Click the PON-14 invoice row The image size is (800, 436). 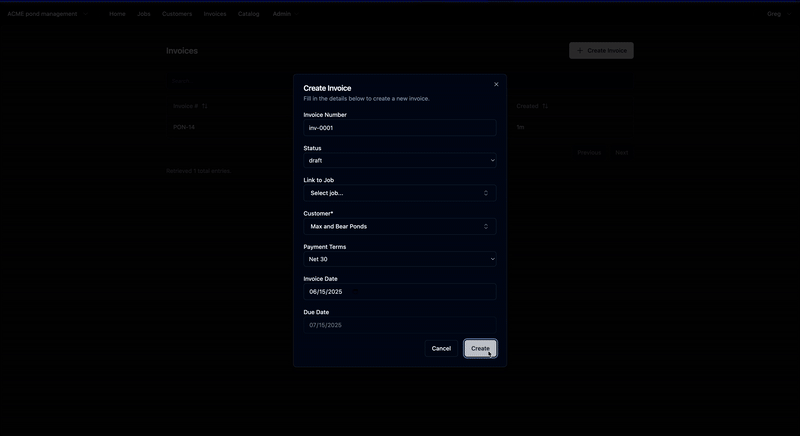(399, 127)
